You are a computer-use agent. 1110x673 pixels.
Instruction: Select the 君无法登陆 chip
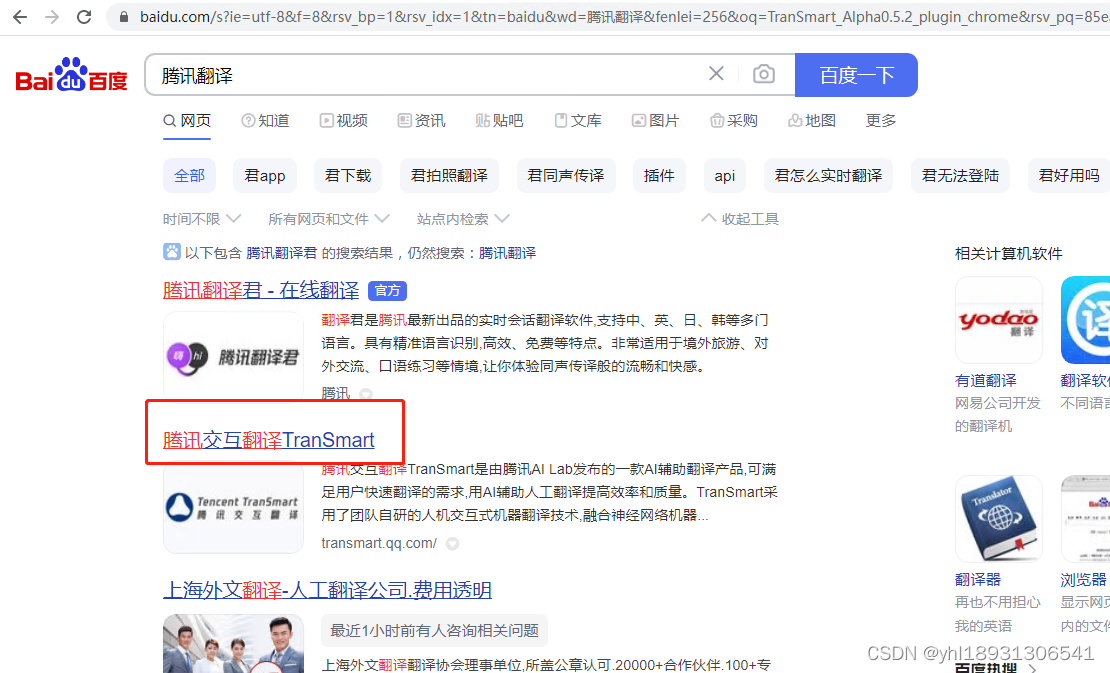(960, 176)
